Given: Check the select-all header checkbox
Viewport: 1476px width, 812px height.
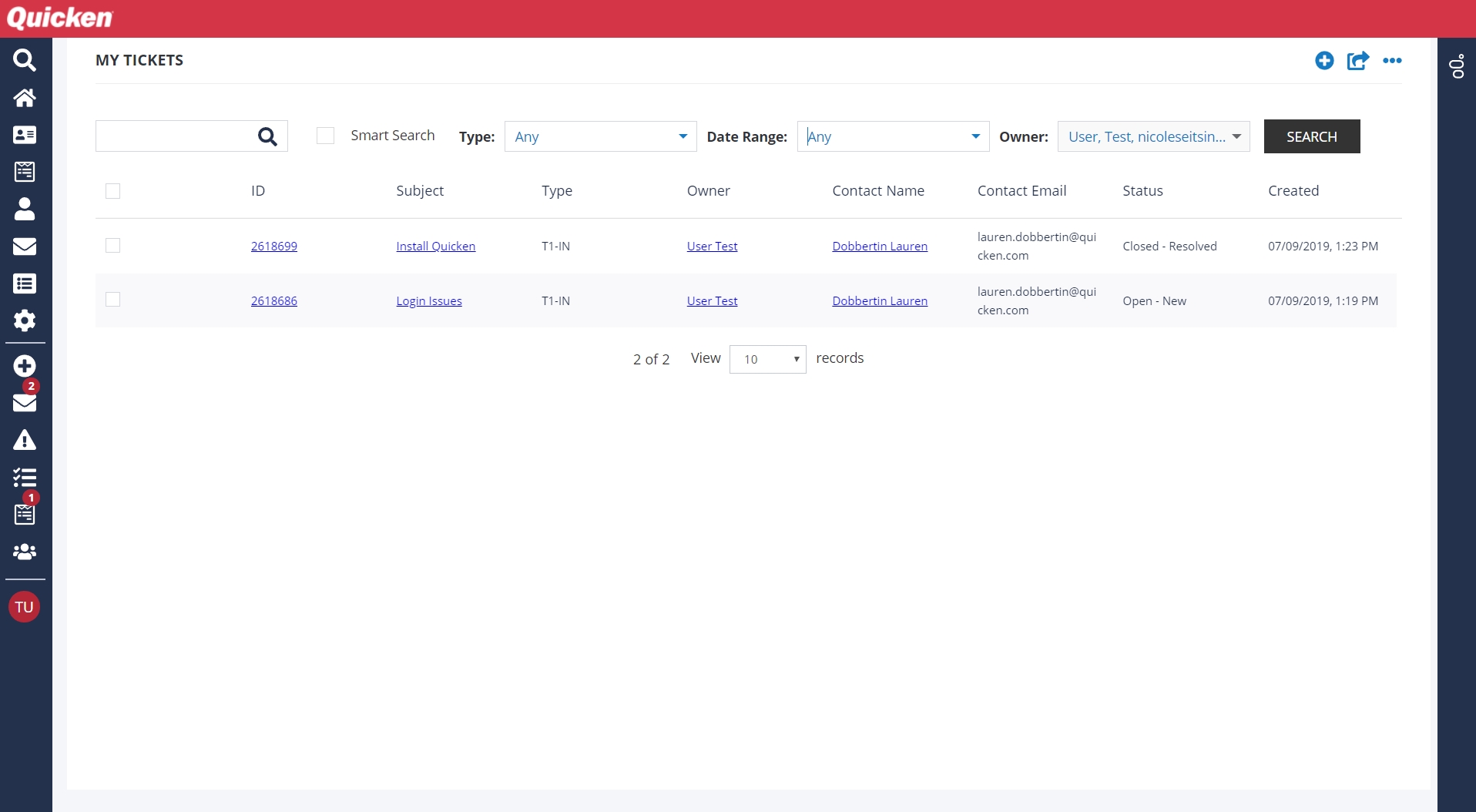Looking at the screenshot, I should (113, 191).
